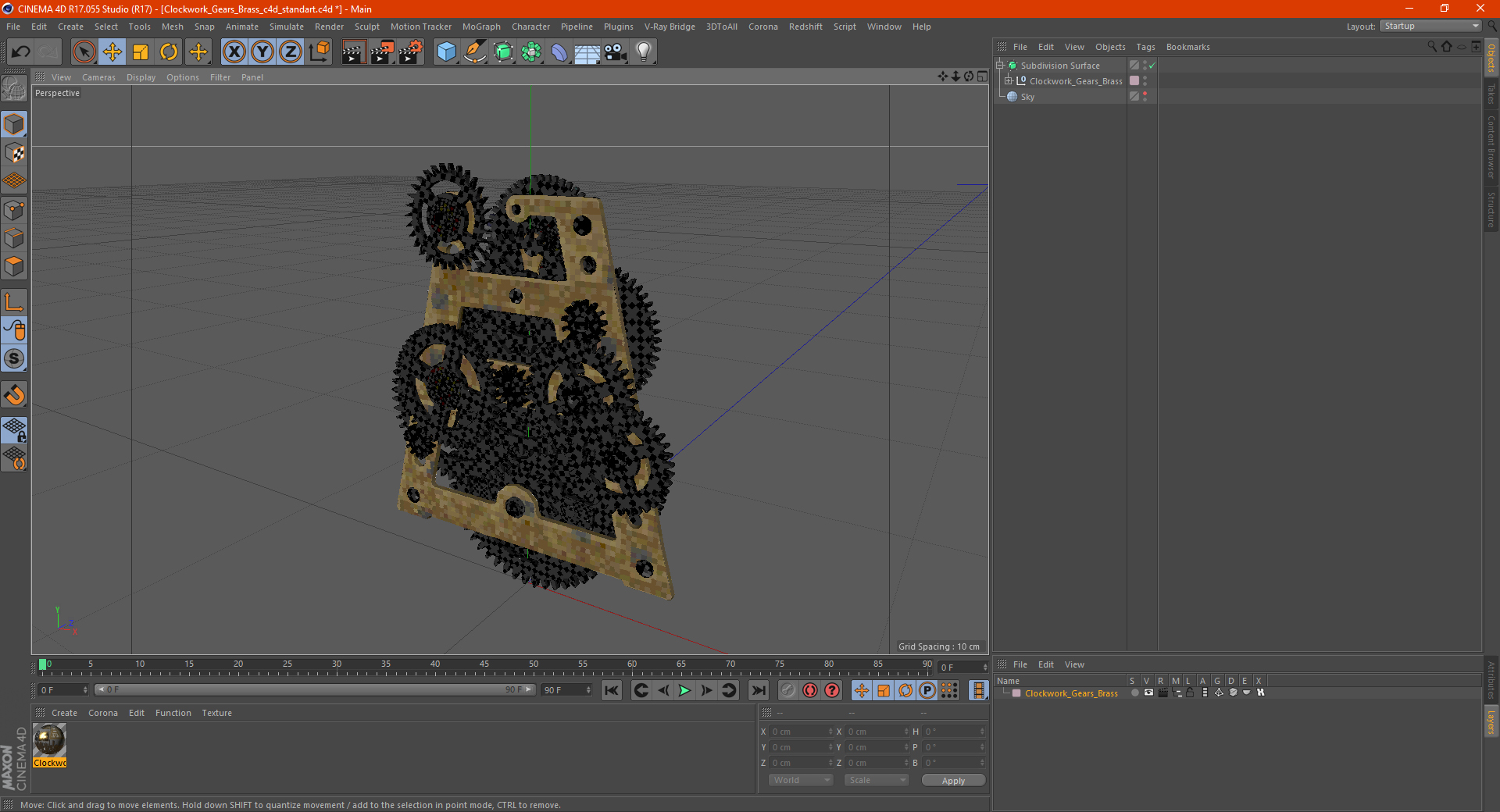The width and height of the screenshot is (1500, 812).
Task: Collapse the Subdivision Surface tree item
Action: (999, 66)
